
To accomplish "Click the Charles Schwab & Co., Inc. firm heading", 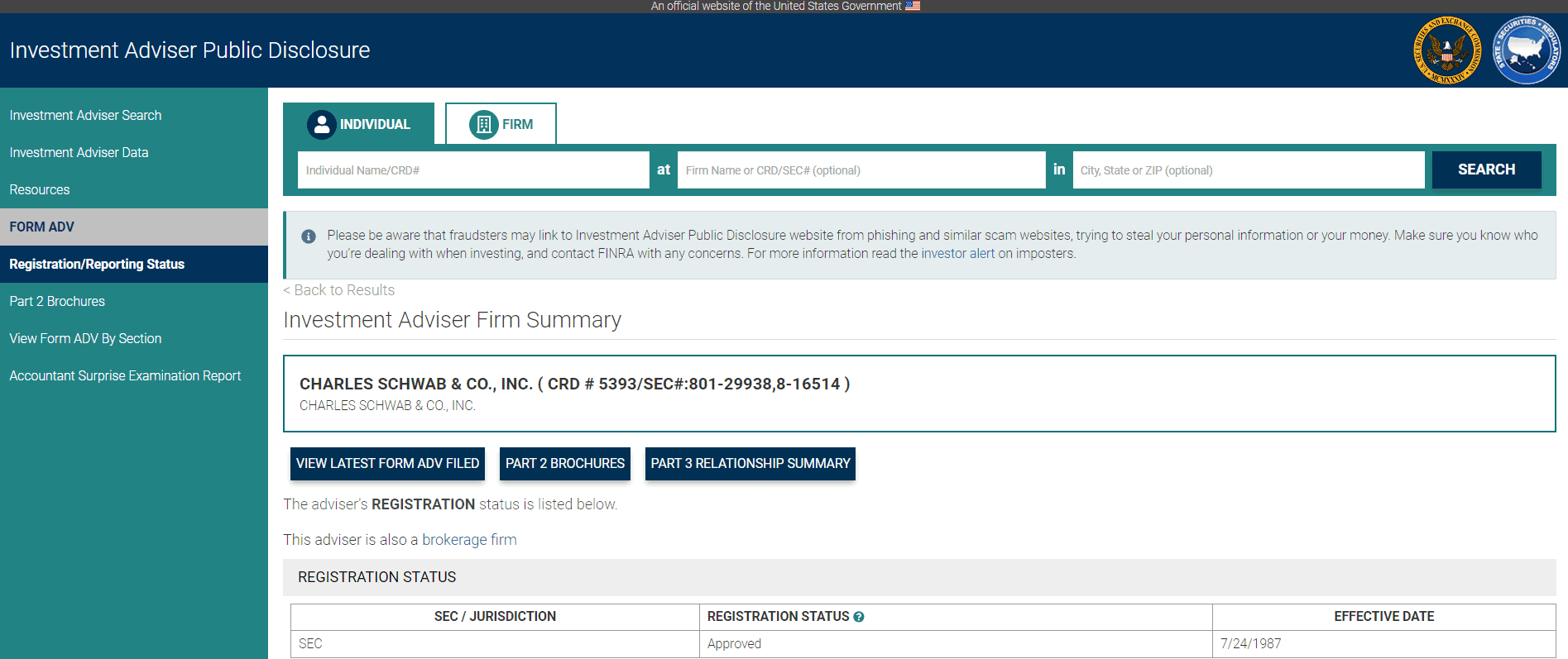I will click(x=574, y=384).
